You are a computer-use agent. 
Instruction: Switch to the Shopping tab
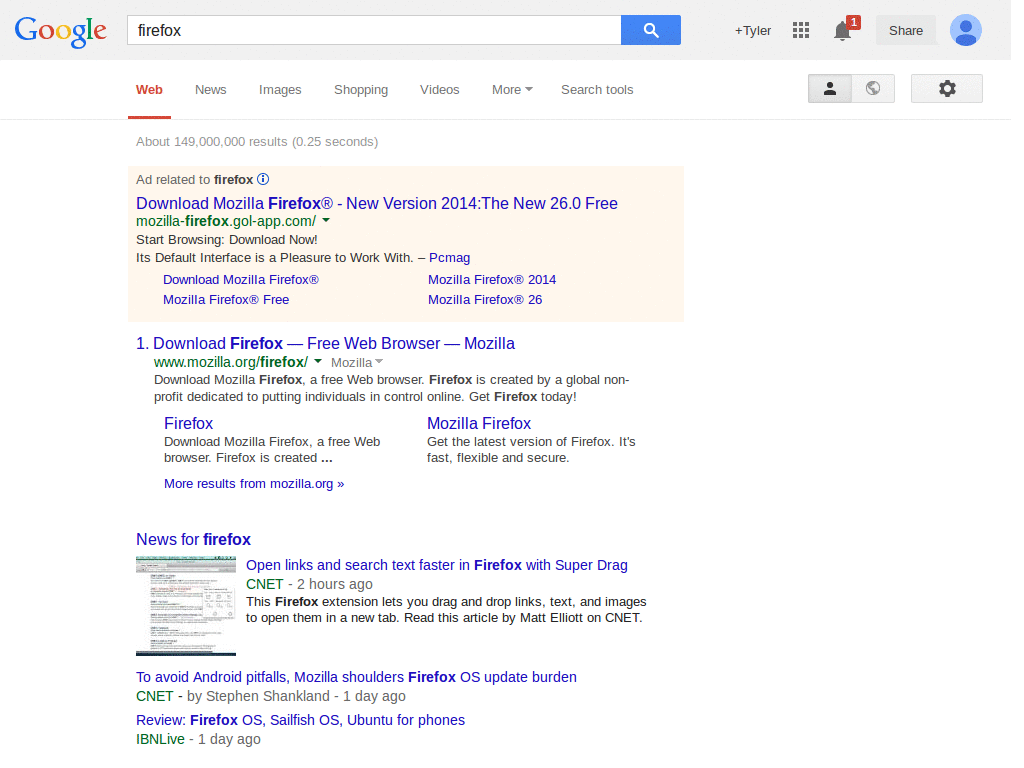coord(360,89)
